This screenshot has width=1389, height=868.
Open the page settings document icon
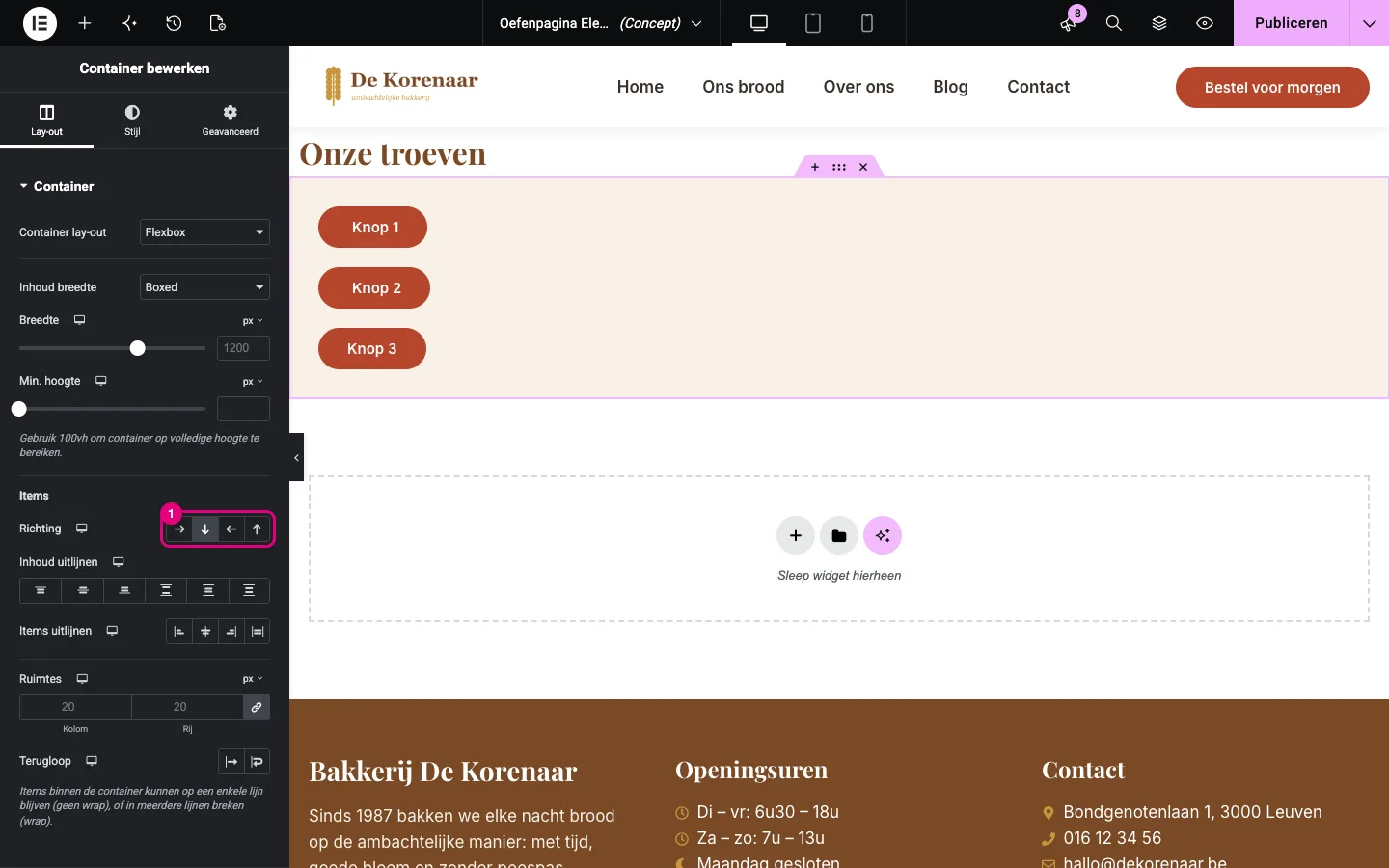(218, 23)
